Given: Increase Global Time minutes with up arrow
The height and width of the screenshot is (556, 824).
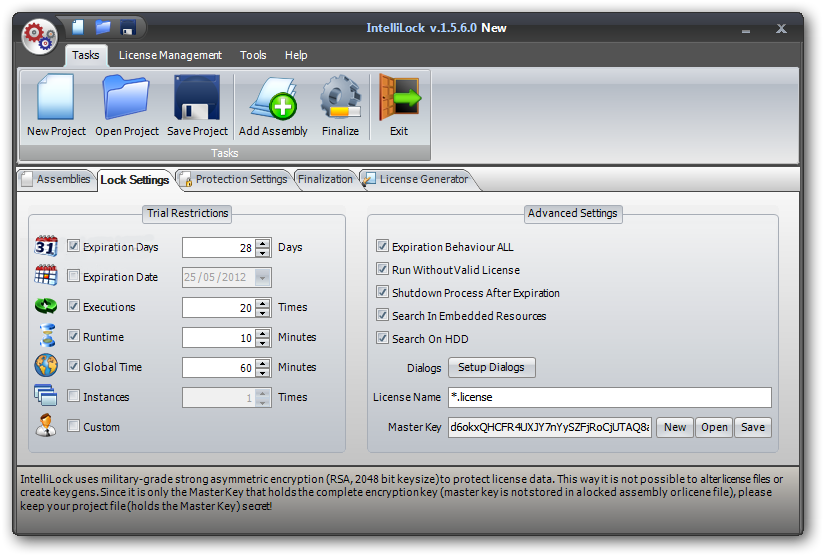Looking at the screenshot, I should [x=262, y=363].
